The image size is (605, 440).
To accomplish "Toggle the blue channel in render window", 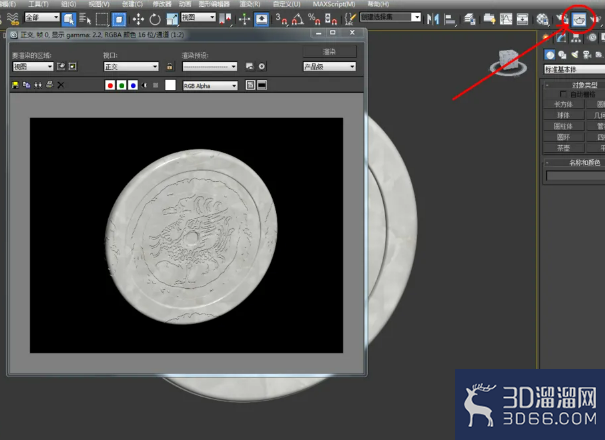I will [x=133, y=85].
